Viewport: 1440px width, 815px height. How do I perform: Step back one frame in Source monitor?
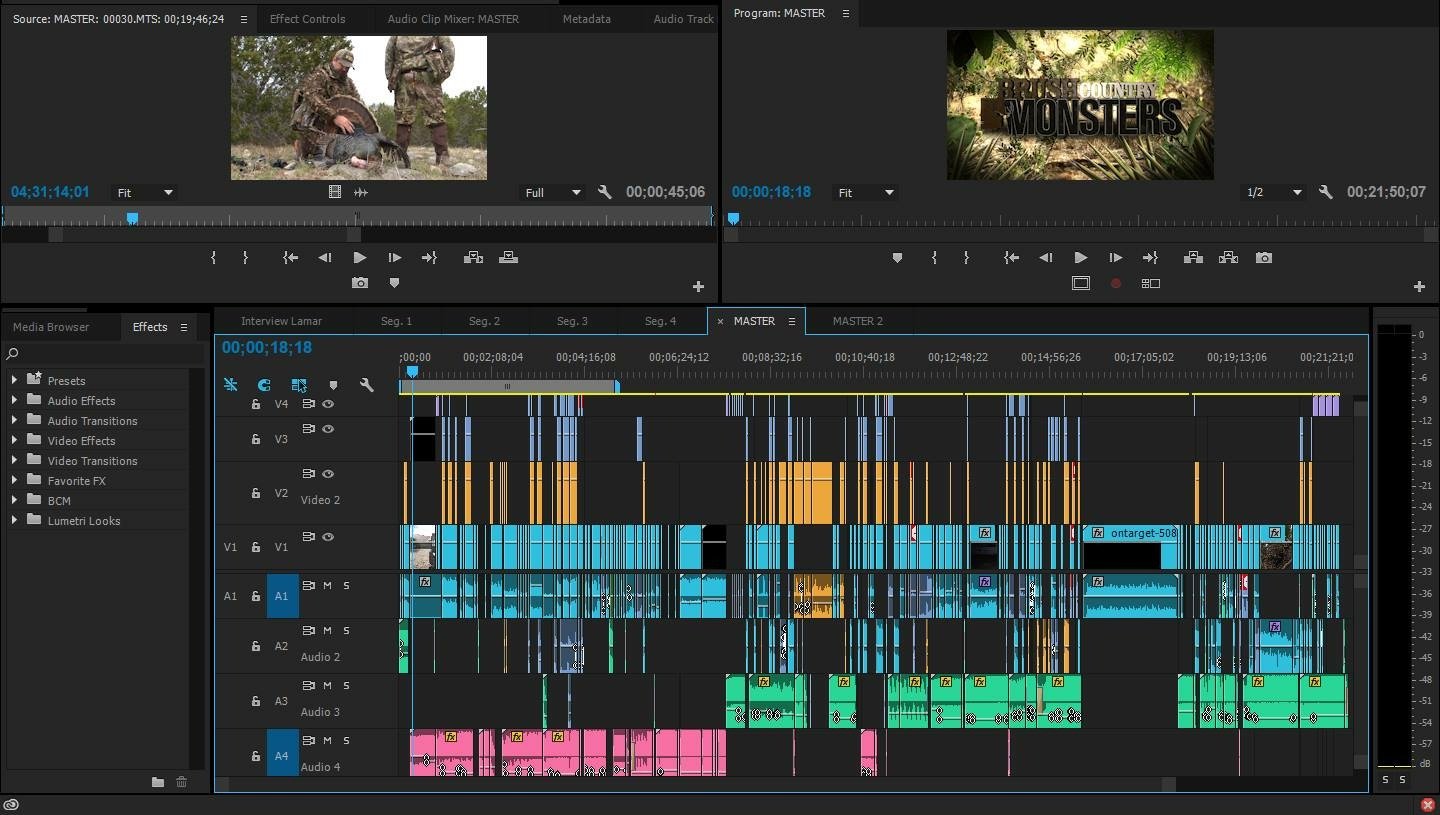[325, 258]
